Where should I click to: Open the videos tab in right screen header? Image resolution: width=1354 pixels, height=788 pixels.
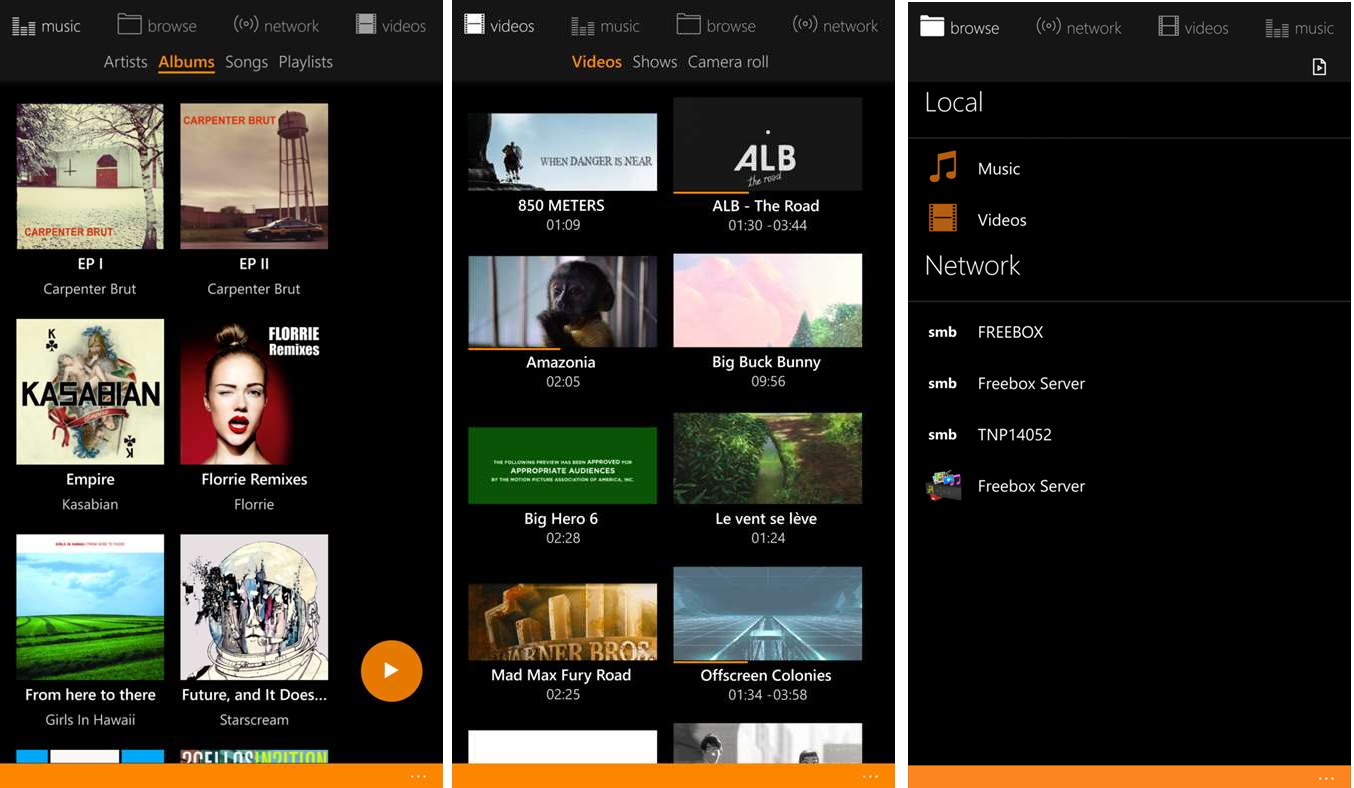coord(1193,25)
